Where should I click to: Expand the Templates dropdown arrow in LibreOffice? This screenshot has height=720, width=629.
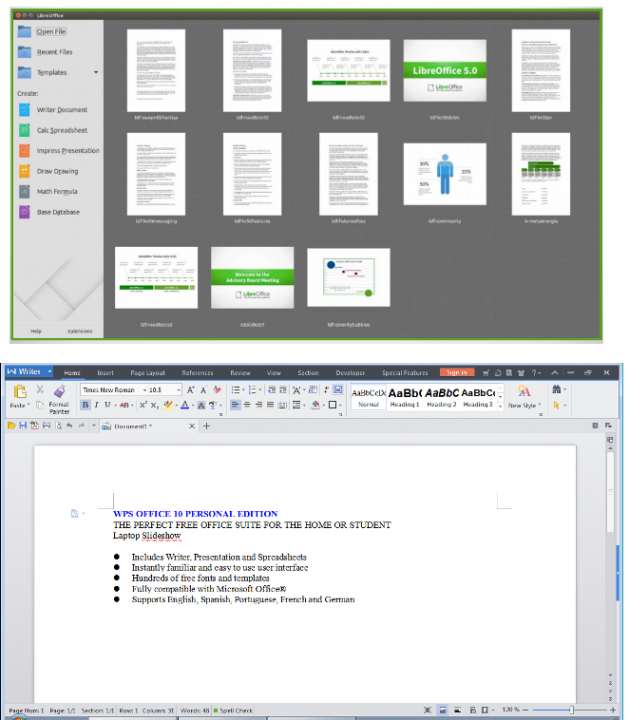[x=96, y=72]
